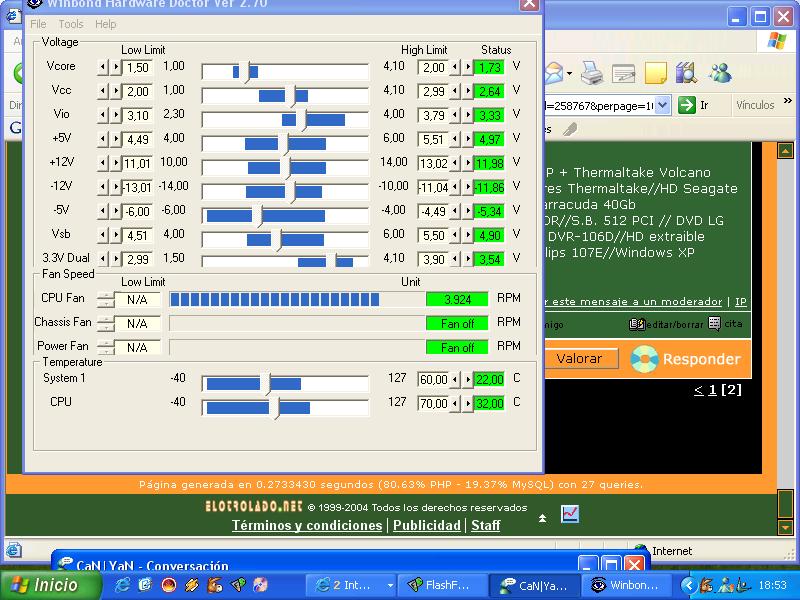Viewport: 800px width, 600px height.
Task: Expand the Vínculos links chevron
Action: (788, 101)
